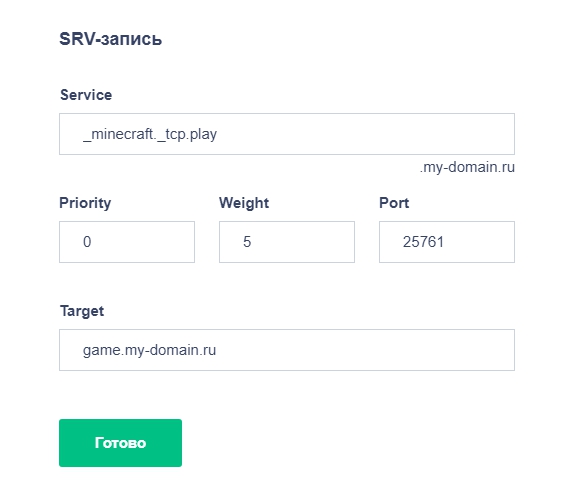
Task: Place cursor on the 25761 port value
Action: click(423, 242)
